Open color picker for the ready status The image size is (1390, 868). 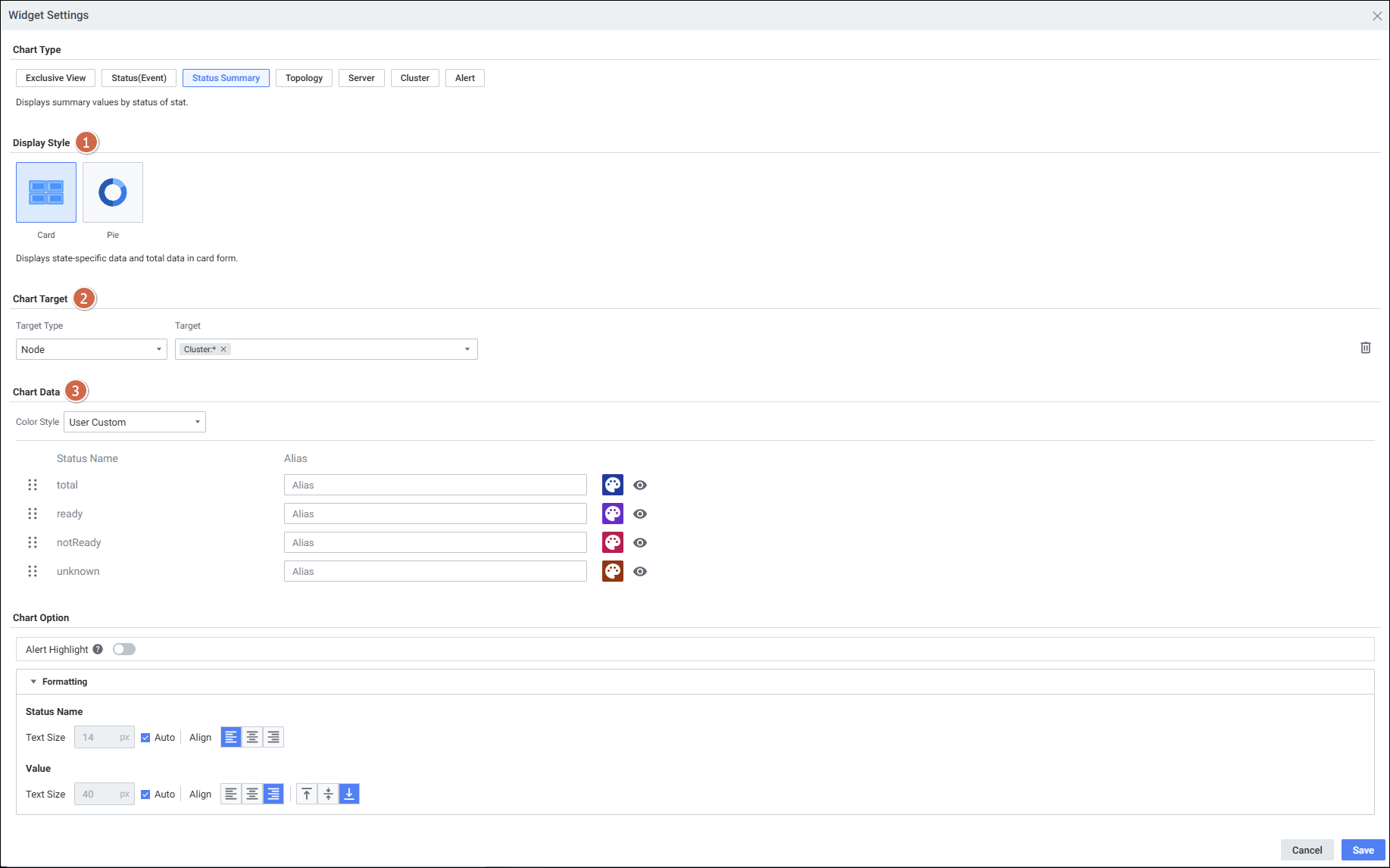pyautogui.click(x=612, y=514)
